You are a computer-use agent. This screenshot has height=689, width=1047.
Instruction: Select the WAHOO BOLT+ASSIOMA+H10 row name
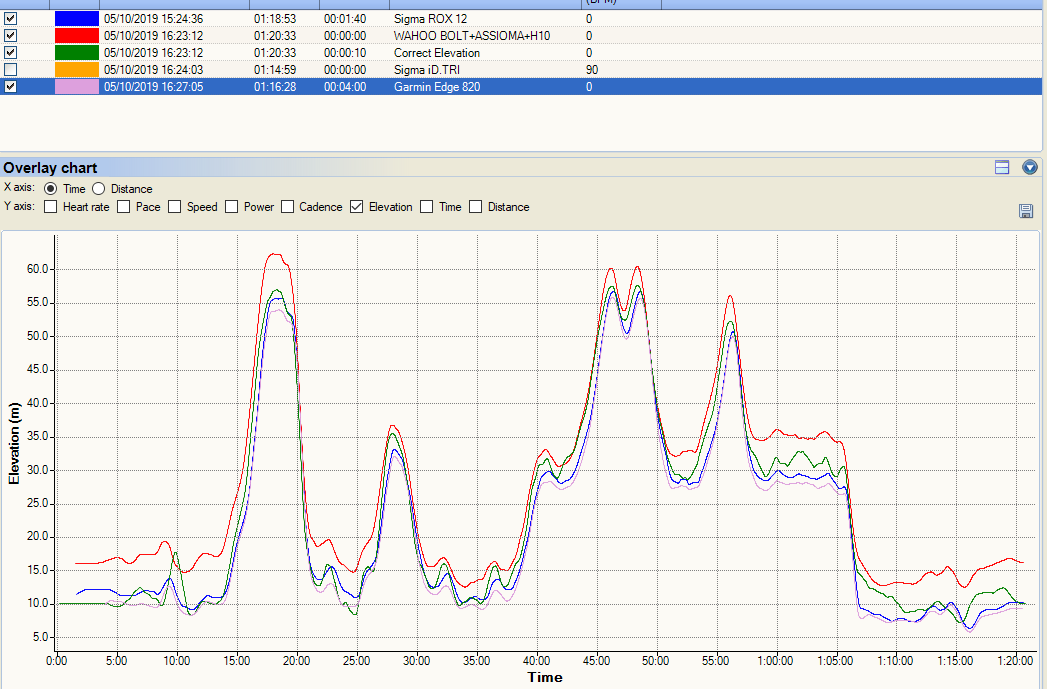point(471,36)
